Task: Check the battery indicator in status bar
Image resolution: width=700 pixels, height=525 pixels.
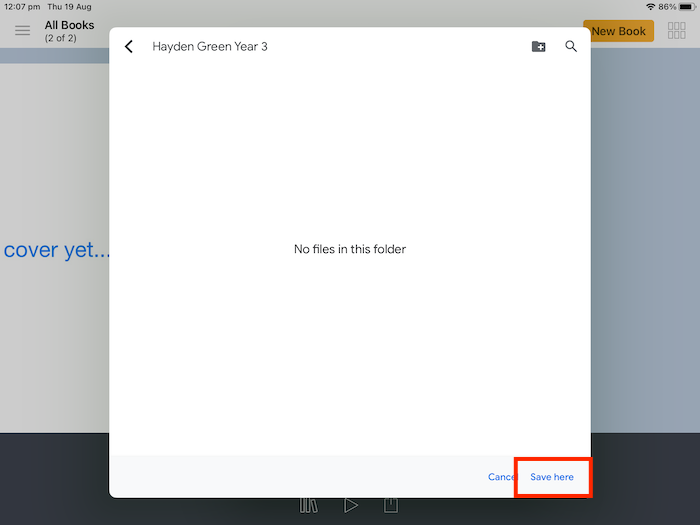Action: pyautogui.click(x=686, y=7)
